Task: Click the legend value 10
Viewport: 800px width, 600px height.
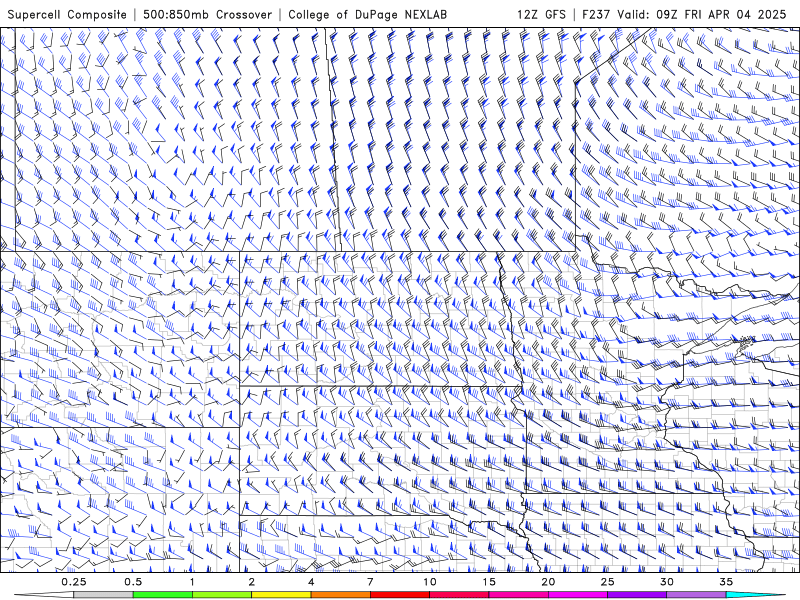Action: 430,582
